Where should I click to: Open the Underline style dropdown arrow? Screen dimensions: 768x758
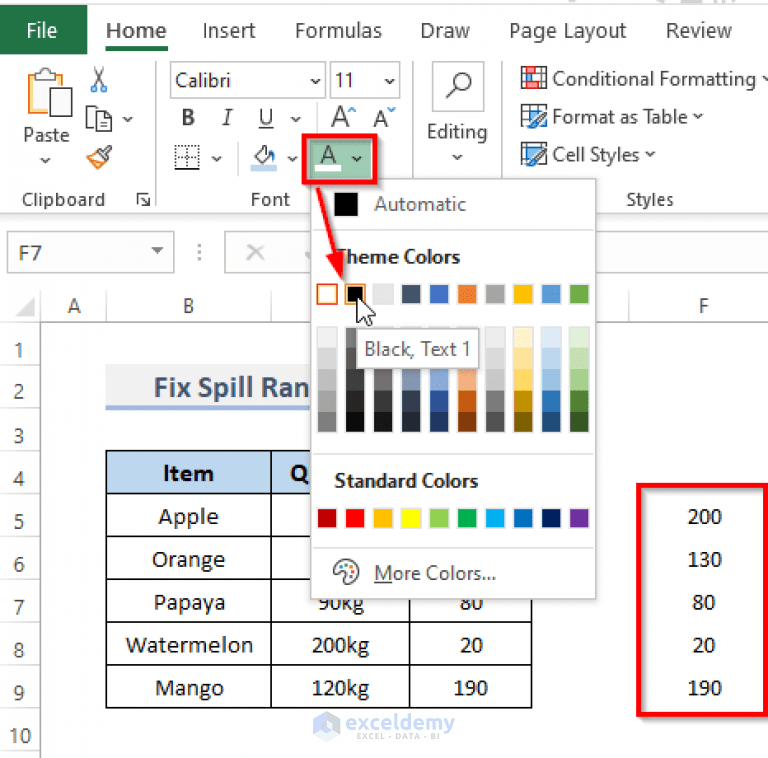click(295, 119)
